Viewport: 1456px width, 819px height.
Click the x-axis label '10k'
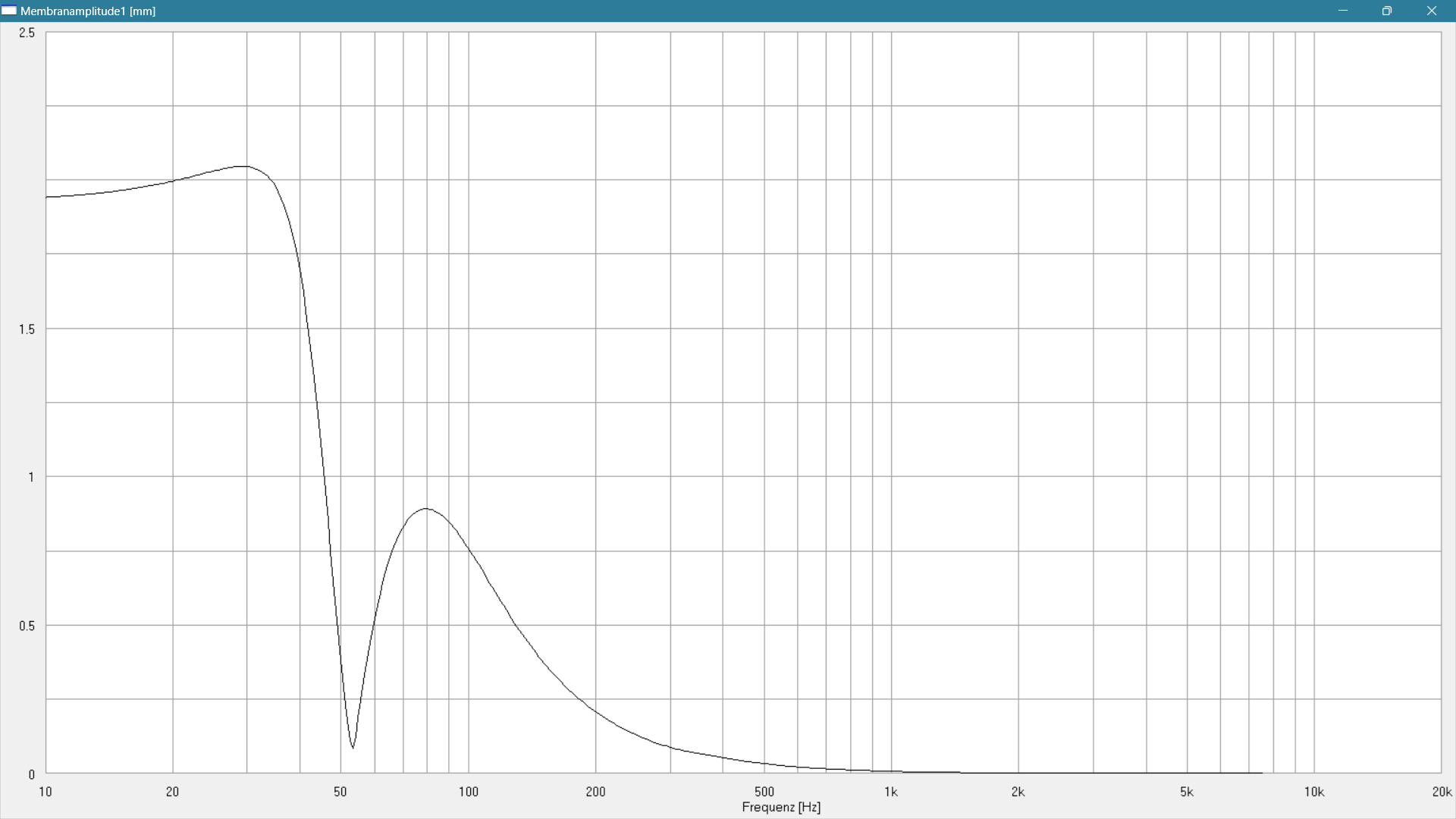(1314, 792)
